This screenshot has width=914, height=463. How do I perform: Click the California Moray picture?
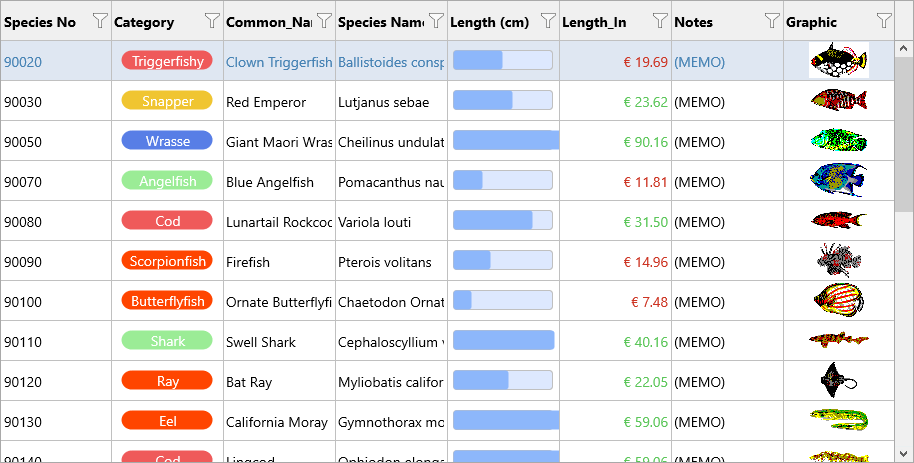click(x=839, y=420)
